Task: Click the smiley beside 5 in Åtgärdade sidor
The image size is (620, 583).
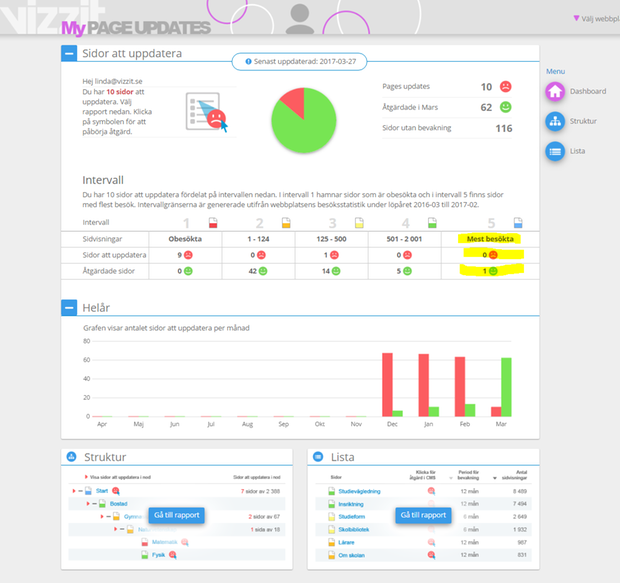Action: tap(407, 271)
